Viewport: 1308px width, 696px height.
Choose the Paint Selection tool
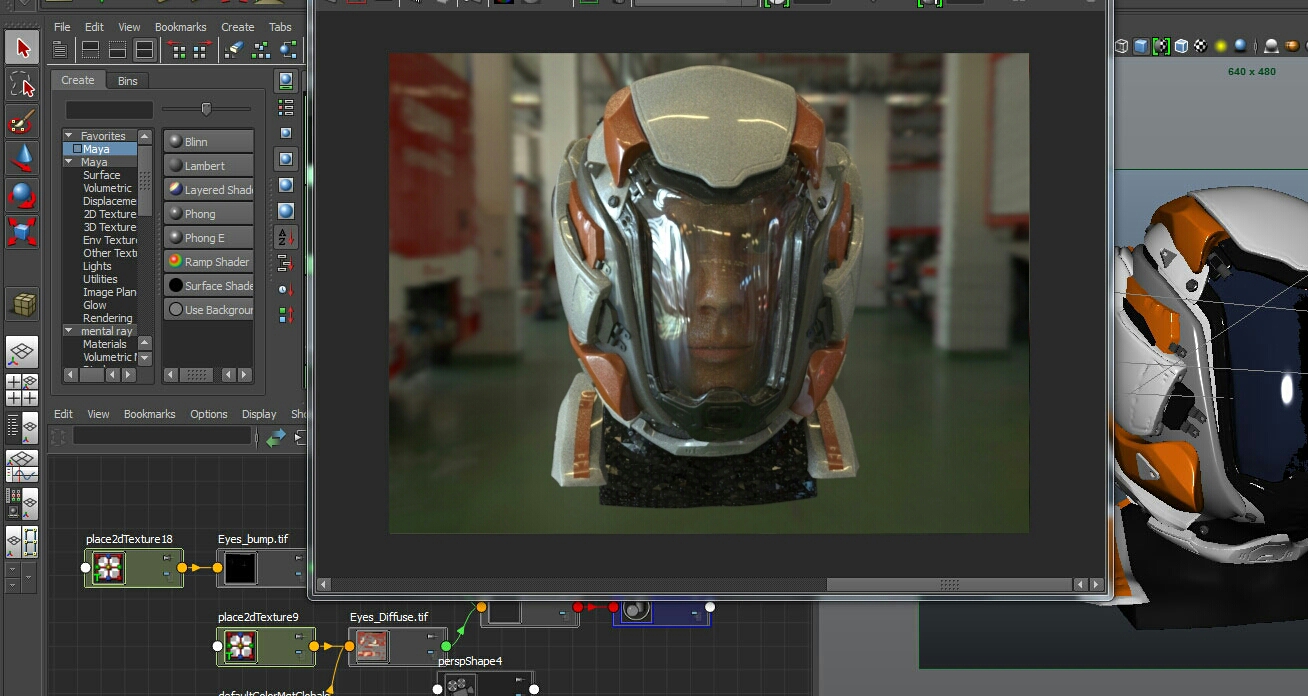click(22, 122)
